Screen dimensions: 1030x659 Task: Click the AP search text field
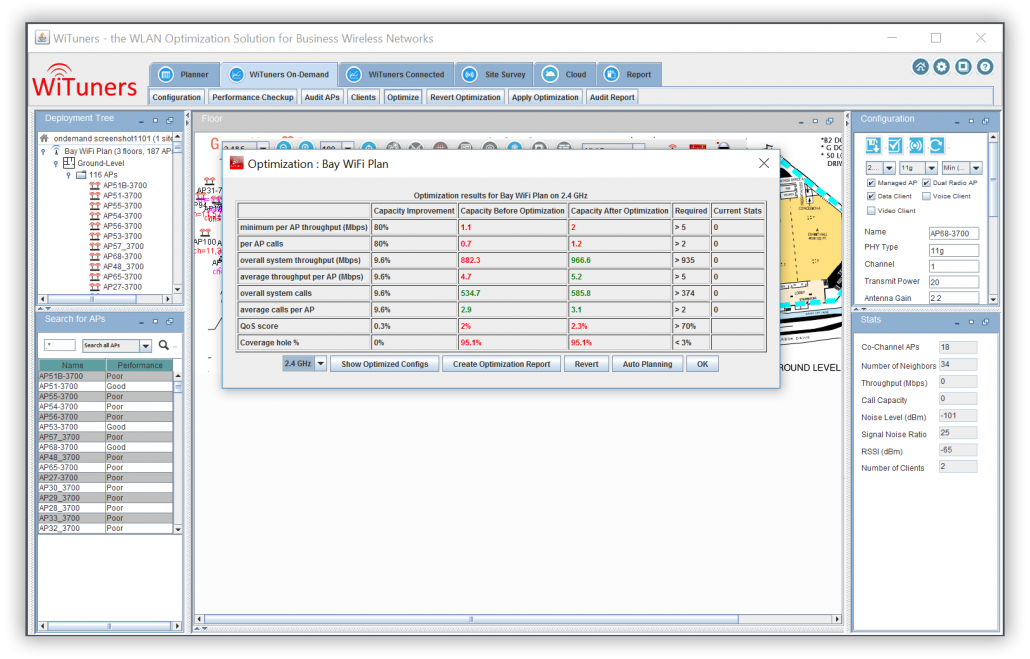click(60, 345)
